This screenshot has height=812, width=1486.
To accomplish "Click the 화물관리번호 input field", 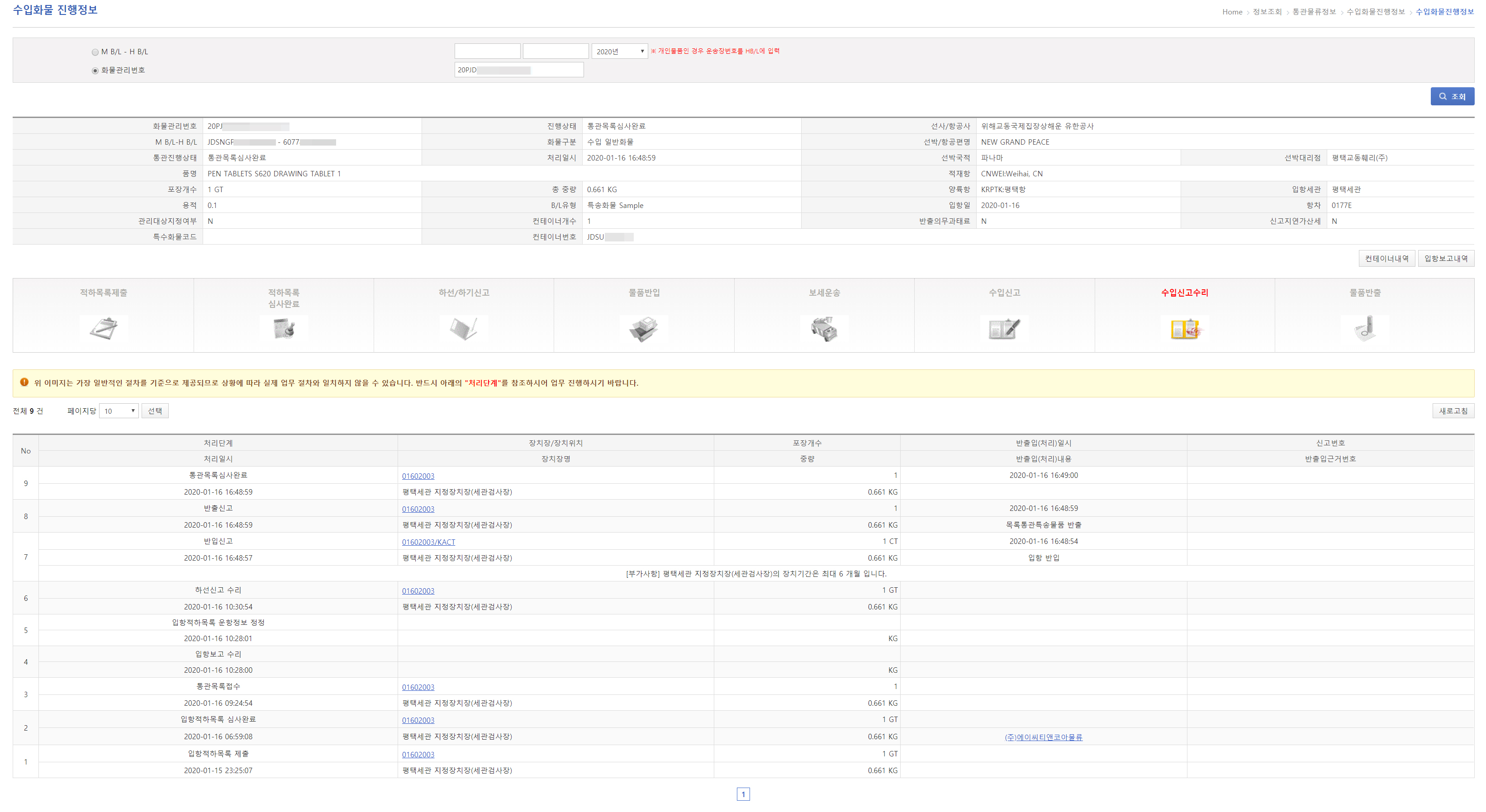I will [x=518, y=70].
